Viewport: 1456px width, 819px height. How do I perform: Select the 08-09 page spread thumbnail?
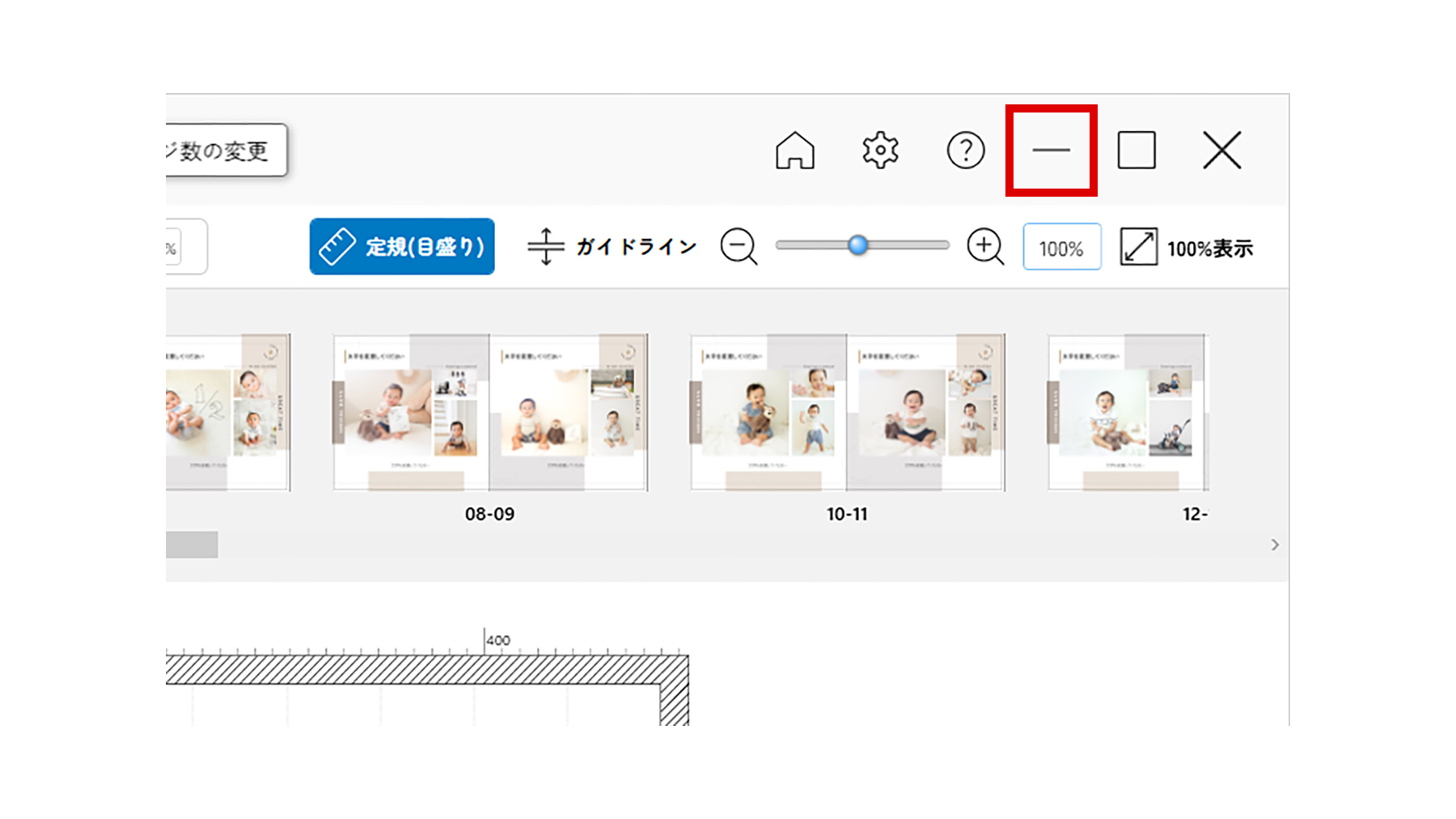[490, 412]
